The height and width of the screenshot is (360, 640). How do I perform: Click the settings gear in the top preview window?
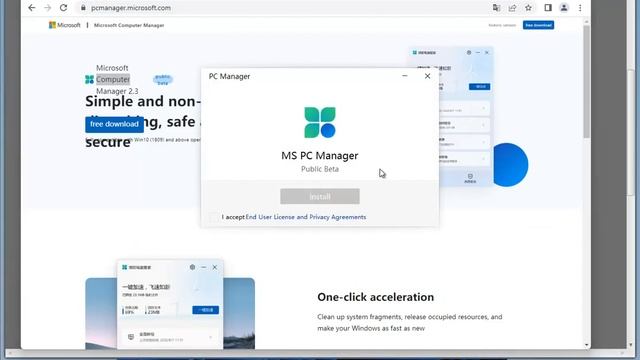click(469, 53)
